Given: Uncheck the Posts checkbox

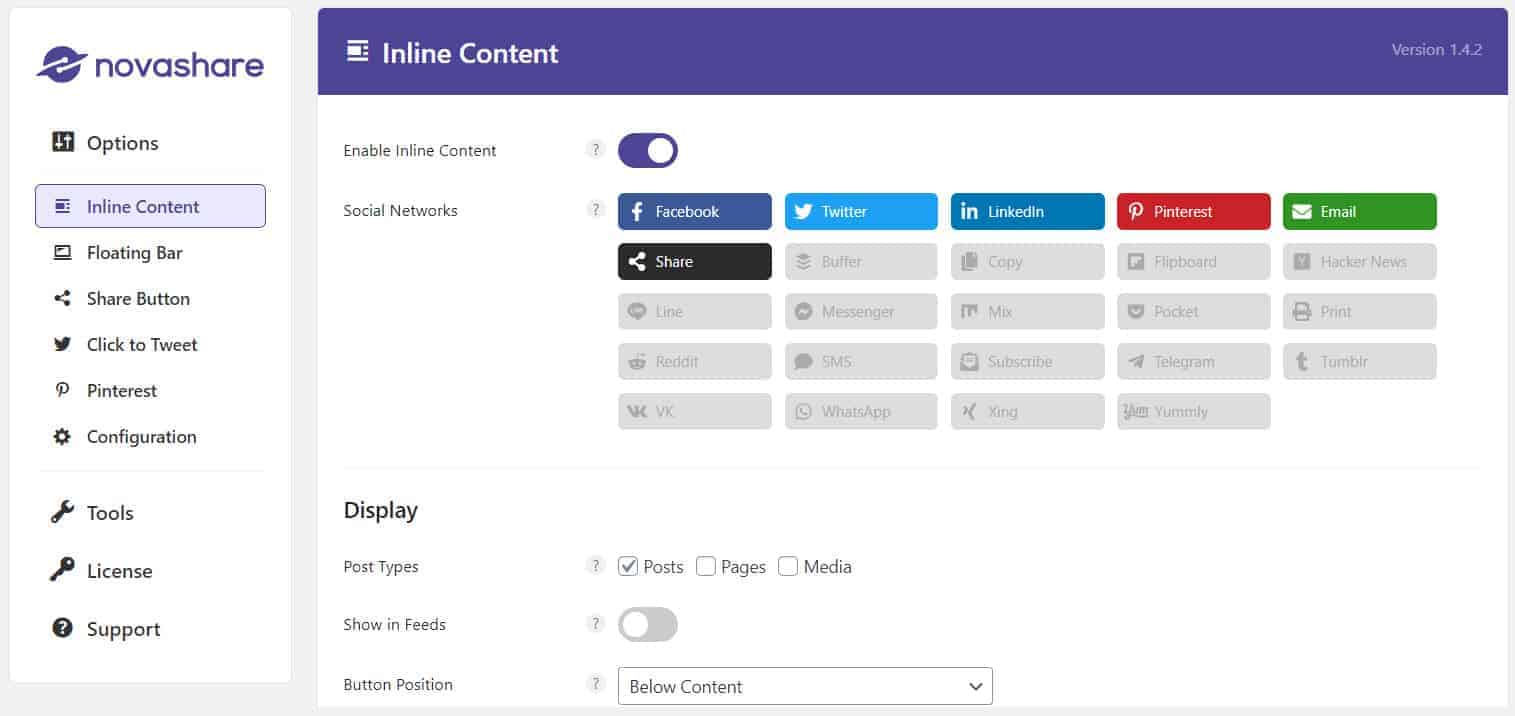Looking at the screenshot, I should click(x=628, y=566).
